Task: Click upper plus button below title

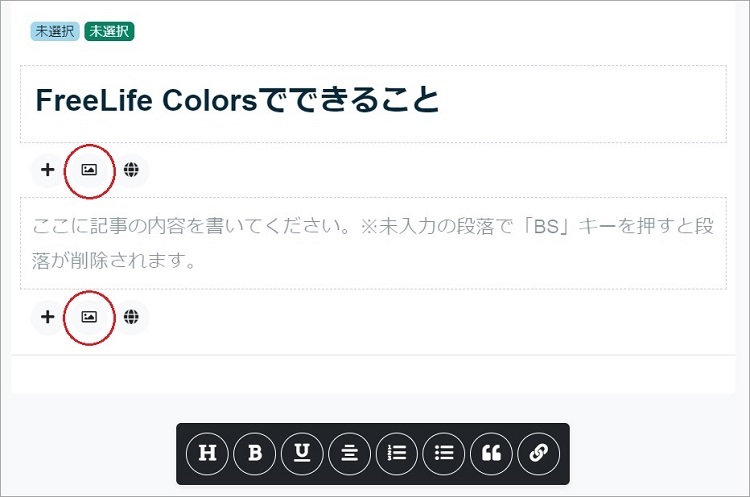Action: 48,170
